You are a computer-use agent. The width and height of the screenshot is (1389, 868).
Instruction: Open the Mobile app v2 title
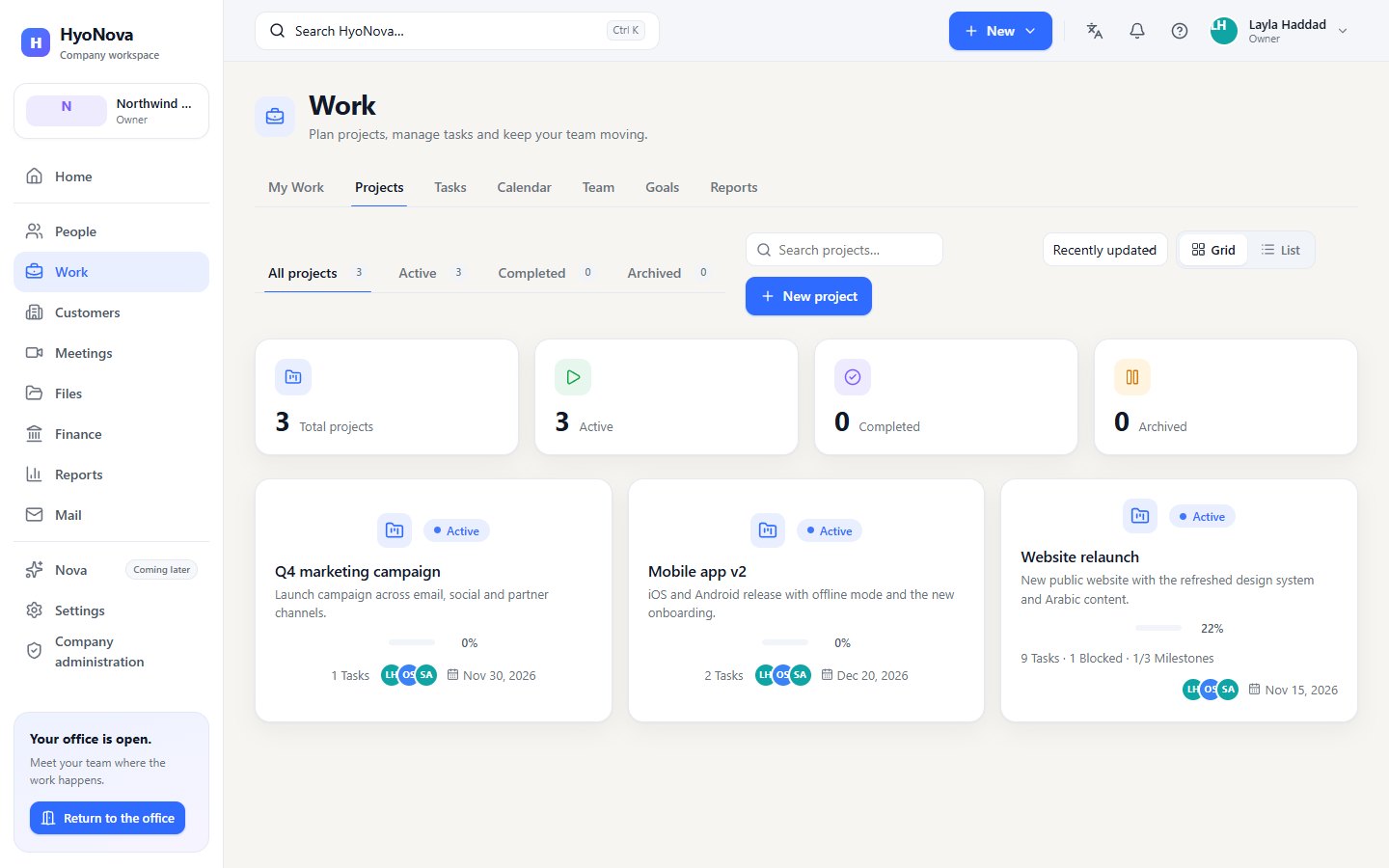point(697,571)
